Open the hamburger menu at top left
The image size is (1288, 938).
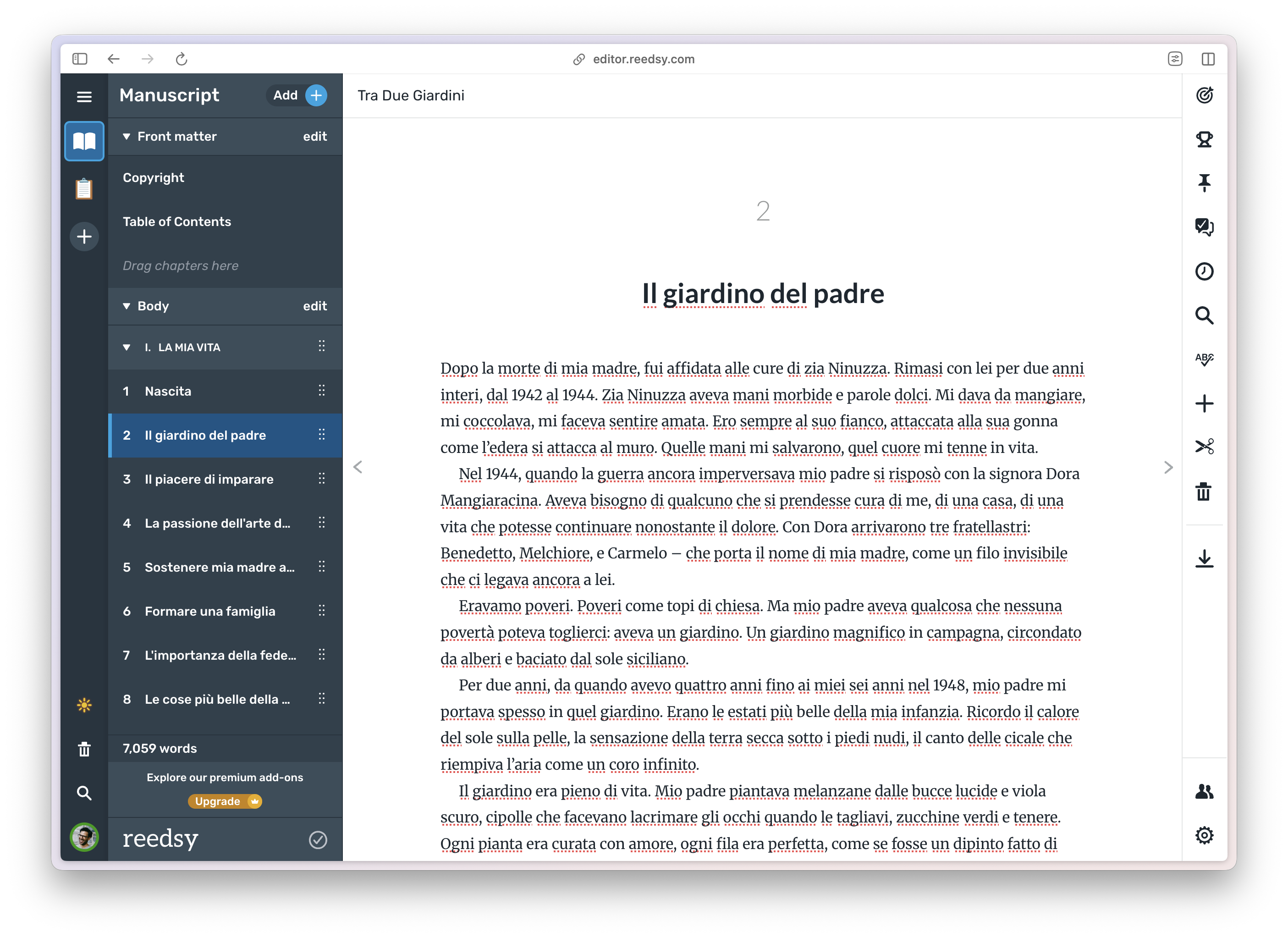[84, 96]
